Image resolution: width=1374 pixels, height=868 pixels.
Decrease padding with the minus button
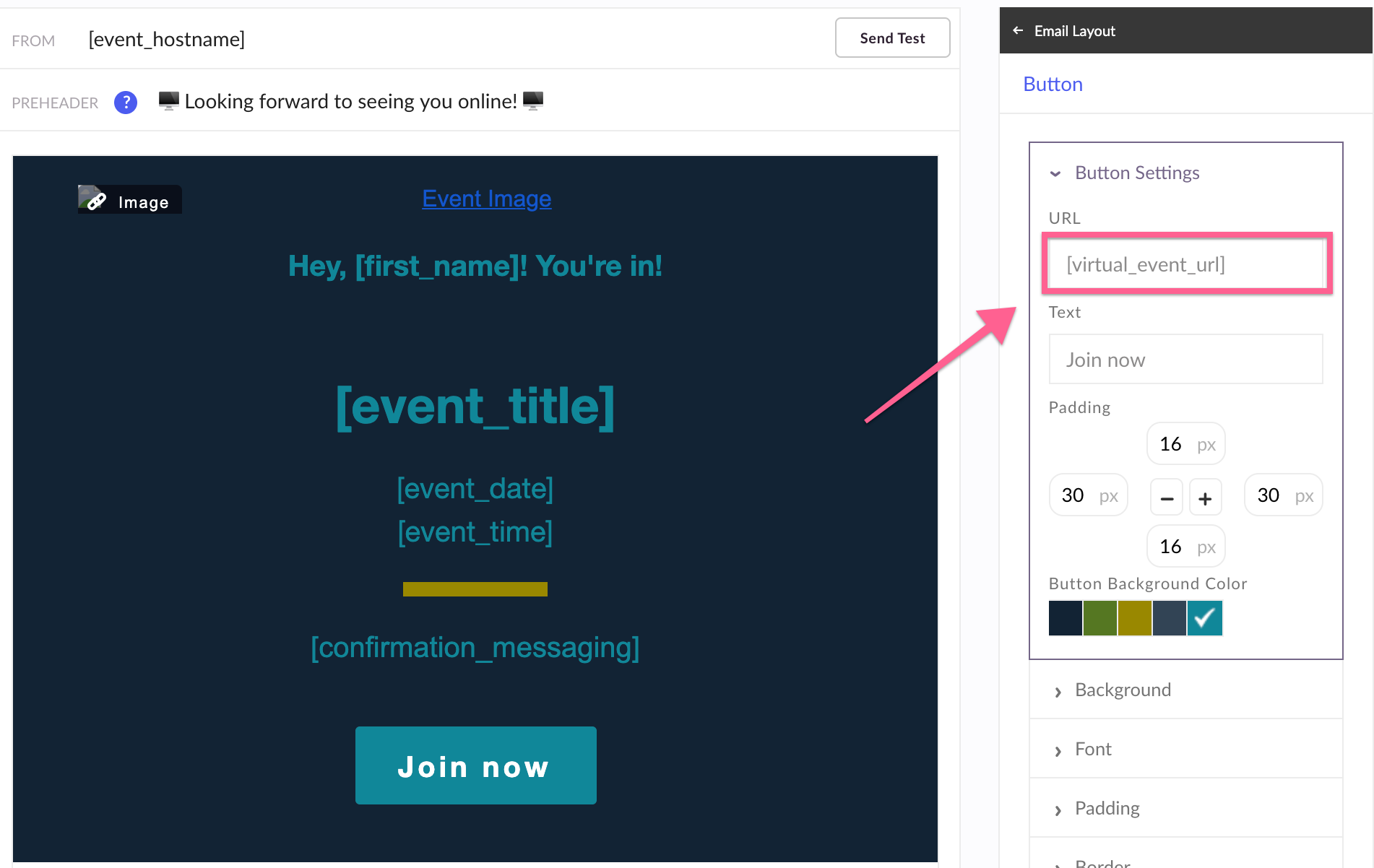pos(1167,498)
